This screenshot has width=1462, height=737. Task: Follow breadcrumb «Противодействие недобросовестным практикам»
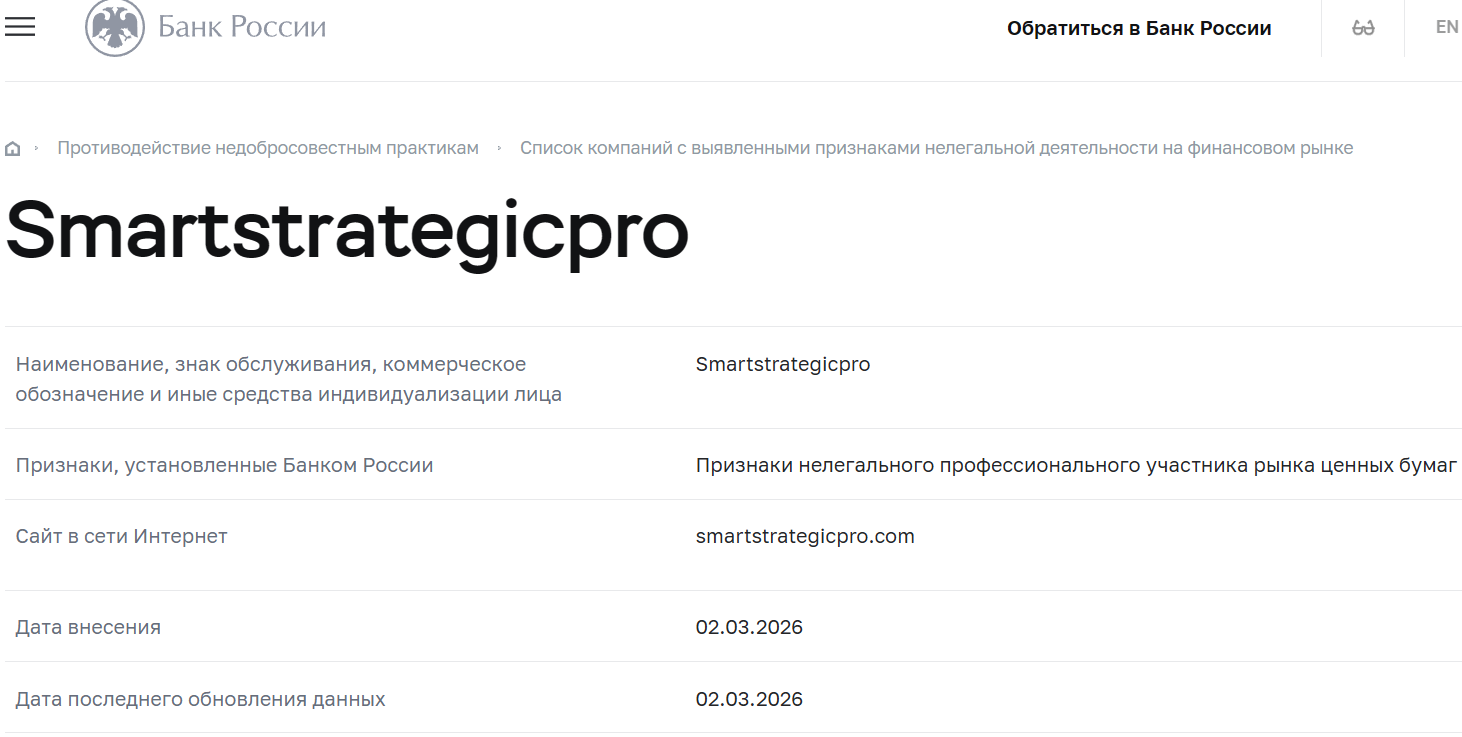[x=269, y=147]
